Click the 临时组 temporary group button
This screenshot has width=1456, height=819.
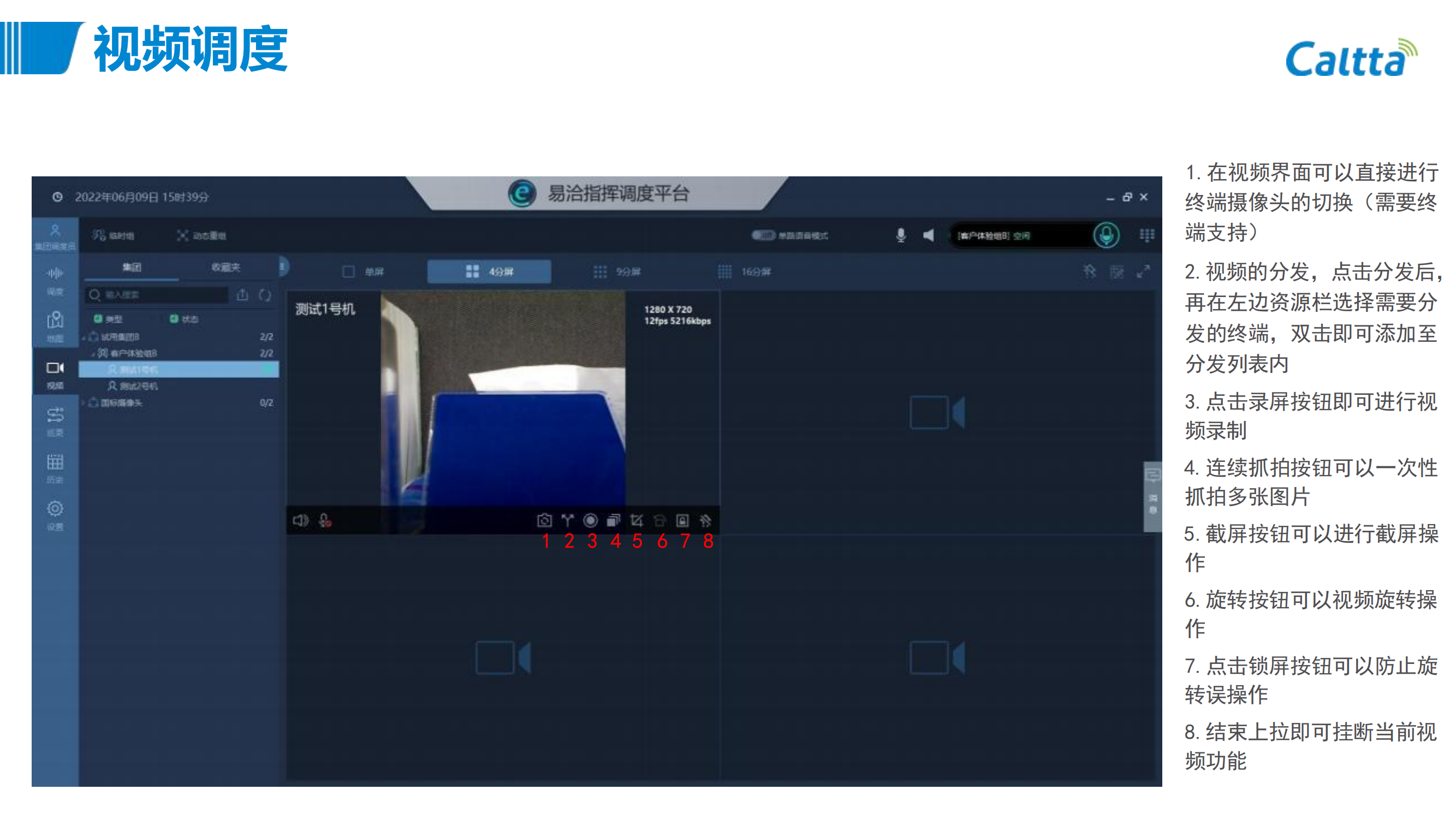pos(114,235)
